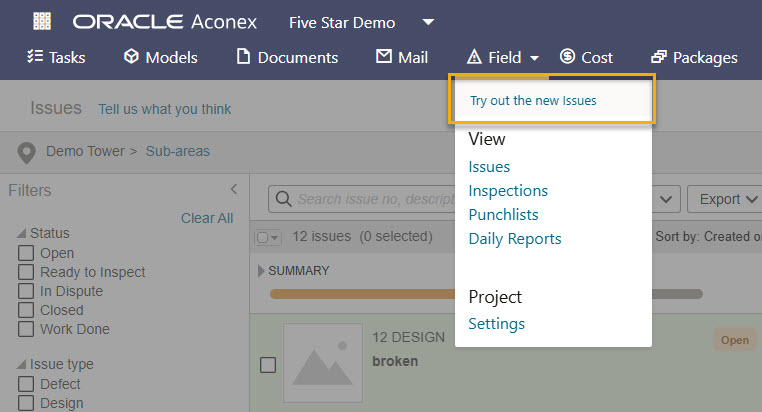The width and height of the screenshot is (762, 412).
Task: Tick the select-all issues checkbox
Action: [x=262, y=238]
